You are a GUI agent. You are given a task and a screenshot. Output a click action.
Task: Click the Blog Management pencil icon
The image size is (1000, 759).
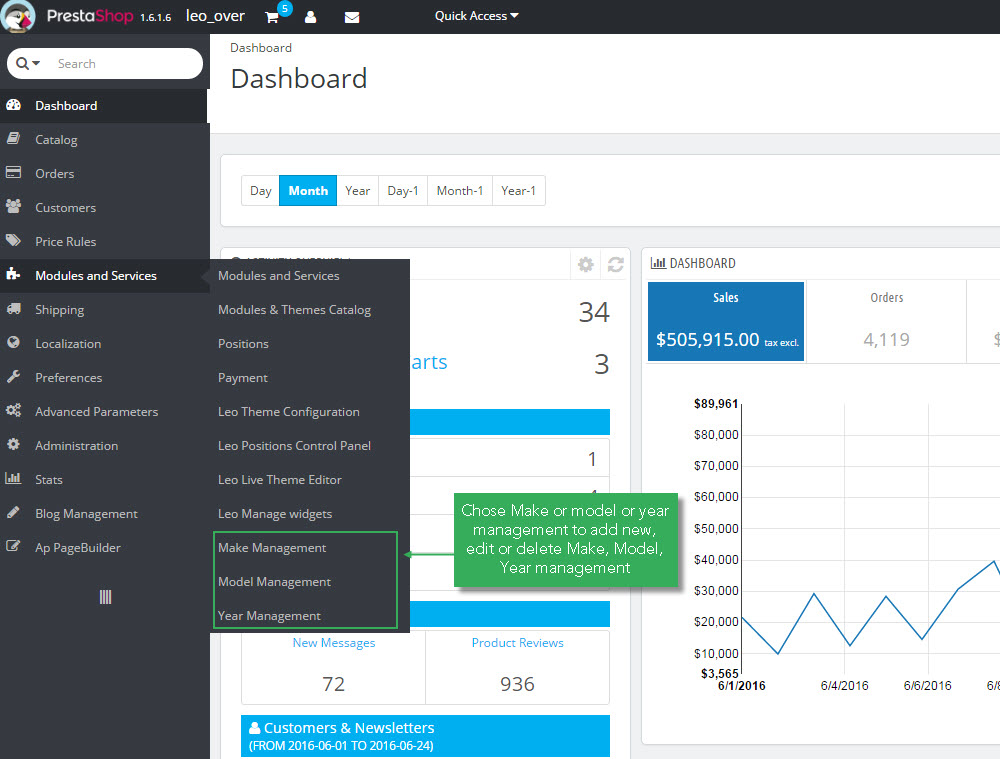pyautogui.click(x=13, y=512)
